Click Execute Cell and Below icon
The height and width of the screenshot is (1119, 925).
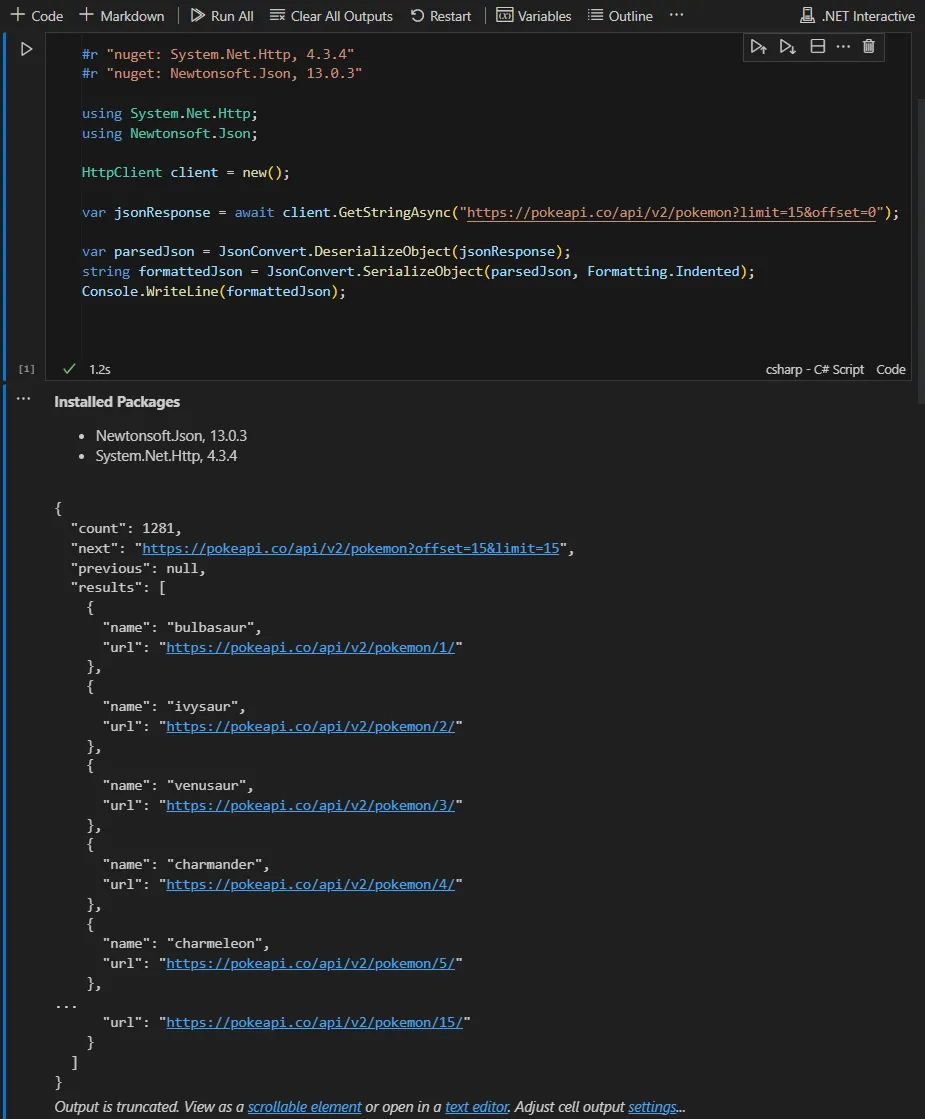tap(788, 46)
